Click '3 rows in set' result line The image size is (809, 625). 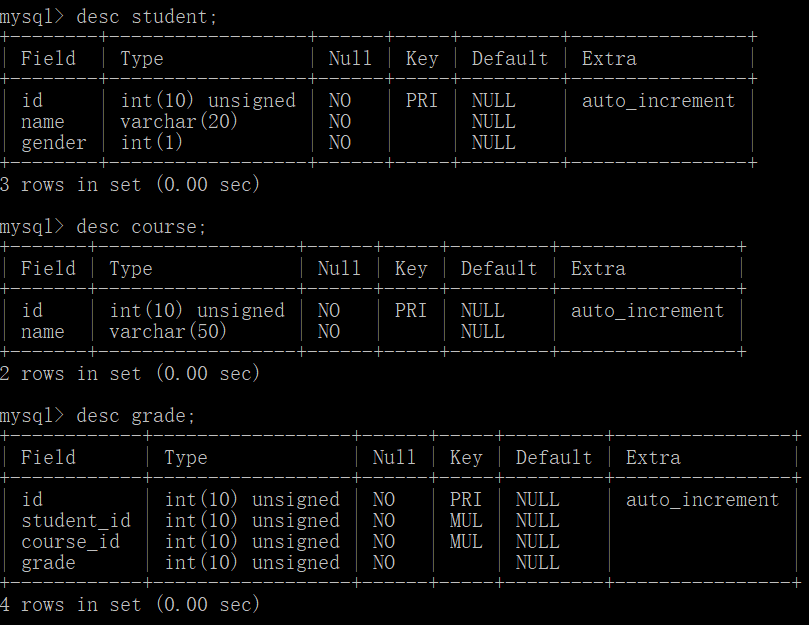(x=130, y=185)
